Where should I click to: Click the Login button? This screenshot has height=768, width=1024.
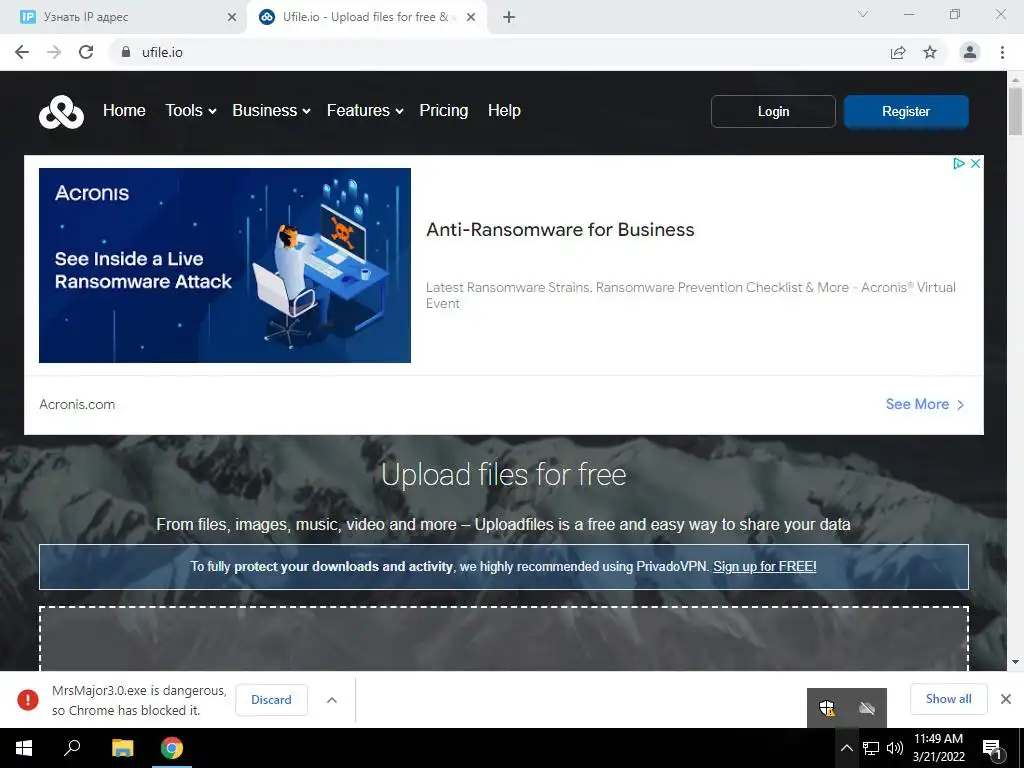(x=773, y=111)
